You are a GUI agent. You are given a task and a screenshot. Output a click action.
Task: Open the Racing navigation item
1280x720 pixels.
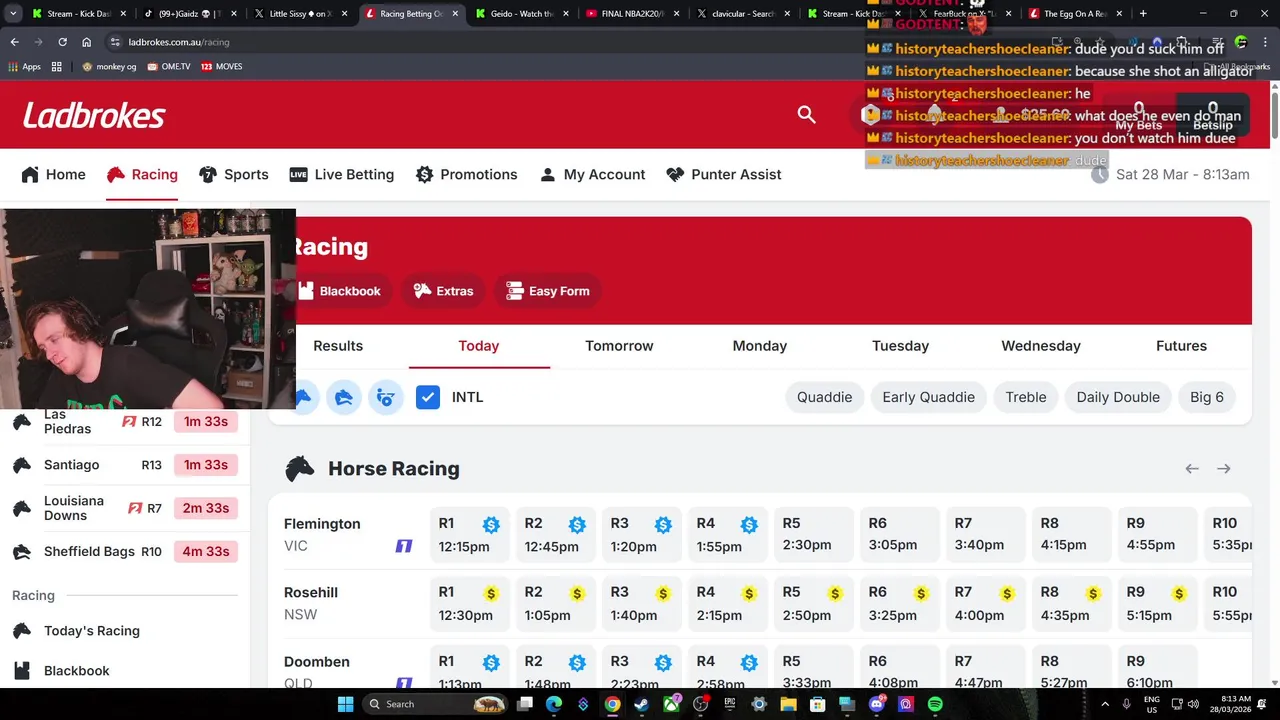pos(142,174)
